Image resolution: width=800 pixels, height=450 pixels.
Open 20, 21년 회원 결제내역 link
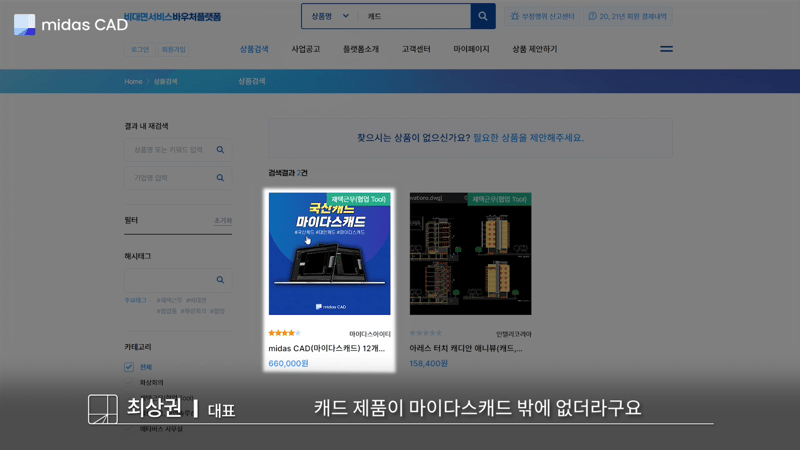click(628, 16)
